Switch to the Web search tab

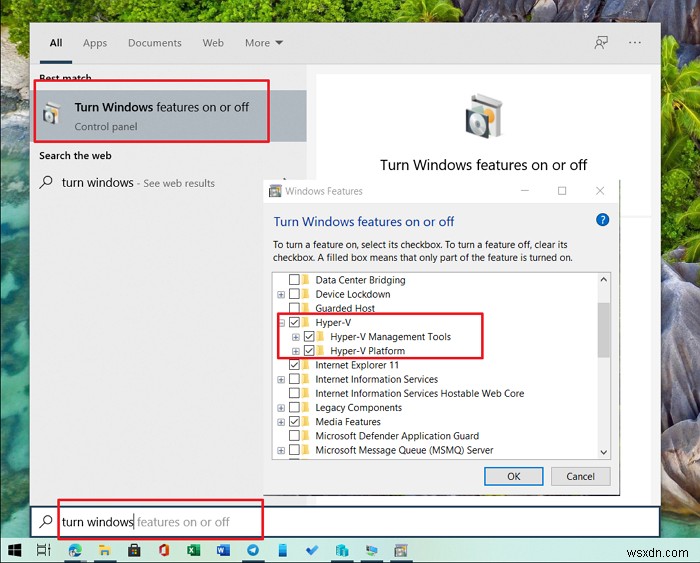tap(213, 43)
